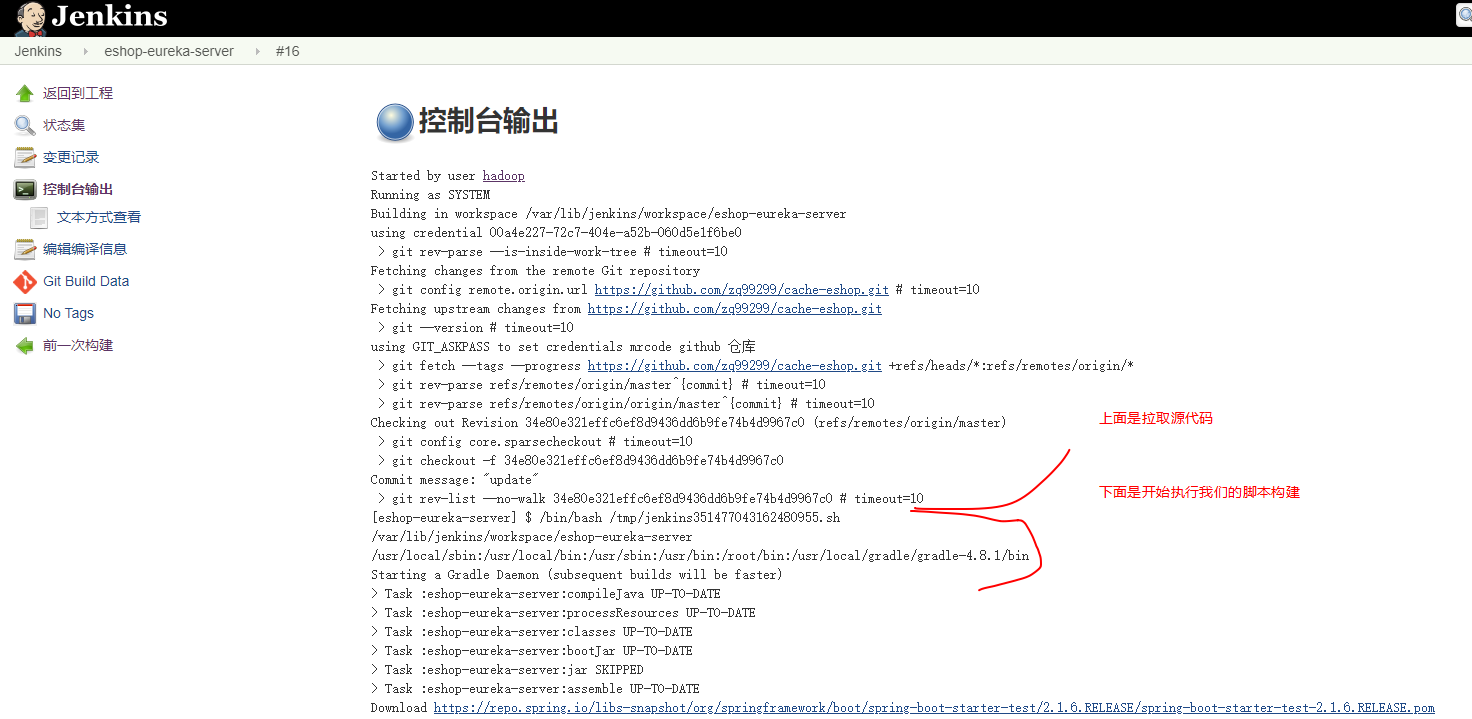1472x719 pixels.
Task: Click the Git Build Data icon
Action: (x=25, y=281)
